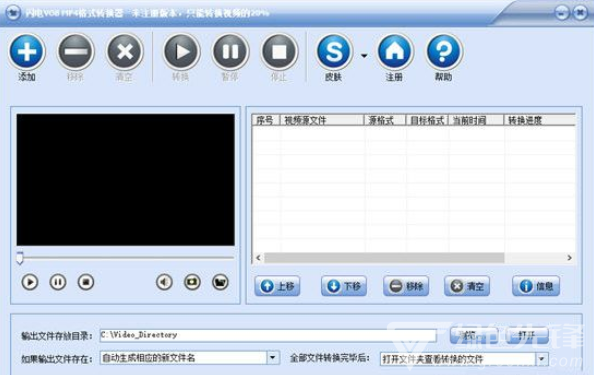Image resolution: width=594 pixels, height=375 pixels.
Task: Expand the 如果输出文件存在 dropdown
Action: (272, 358)
